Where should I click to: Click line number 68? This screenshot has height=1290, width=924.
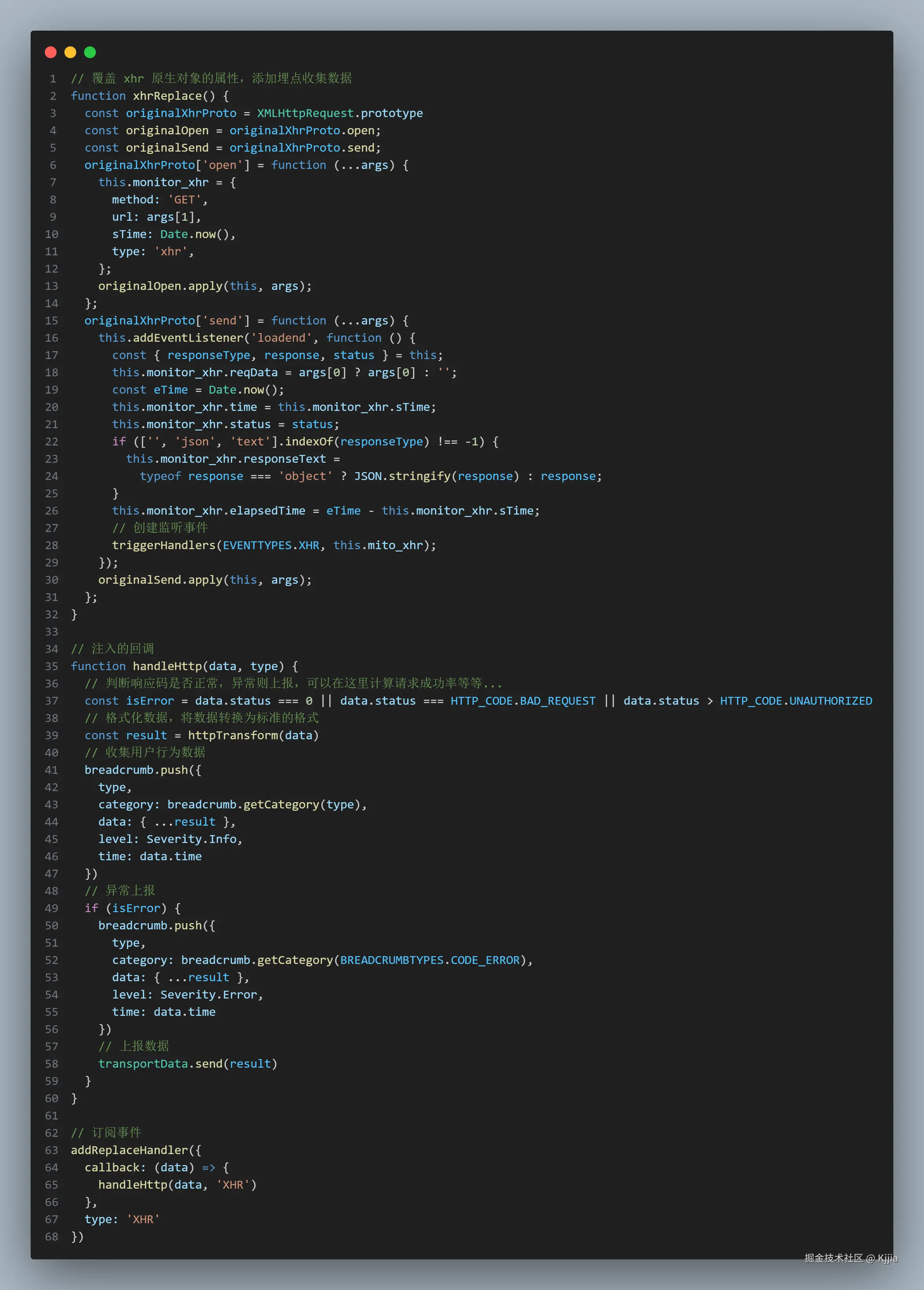52,1237
